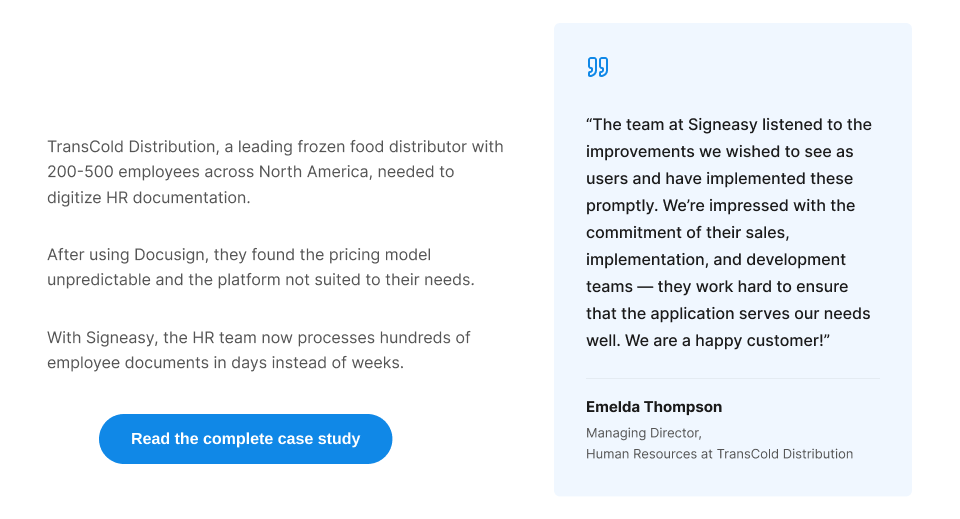Click the quote line implementation, and development
The width and height of the screenshot is (960, 519).
pos(716,260)
